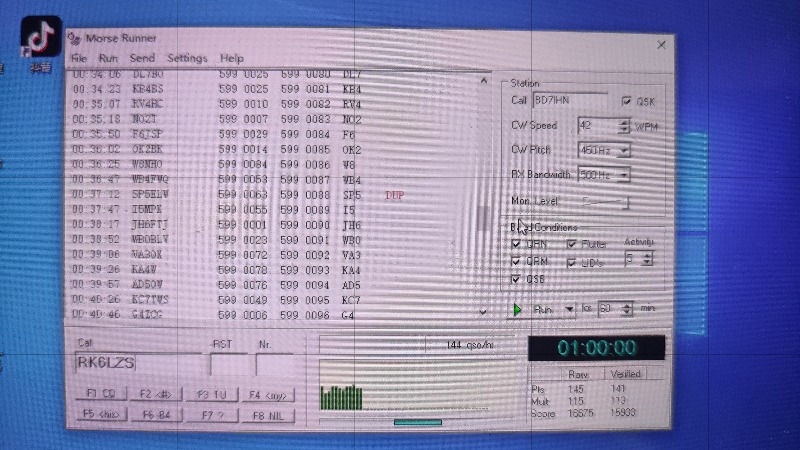The height and width of the screenshot is (450, 800).
Task: Select the KB4BS log row
Action: coord(273,89)
